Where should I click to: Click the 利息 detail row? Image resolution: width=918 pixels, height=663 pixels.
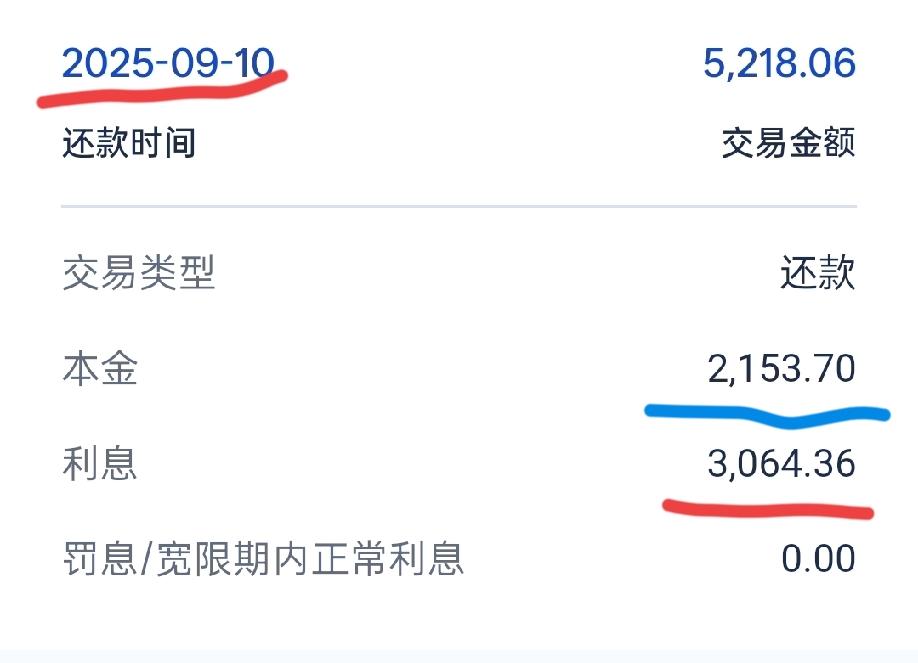coord(459,464)
